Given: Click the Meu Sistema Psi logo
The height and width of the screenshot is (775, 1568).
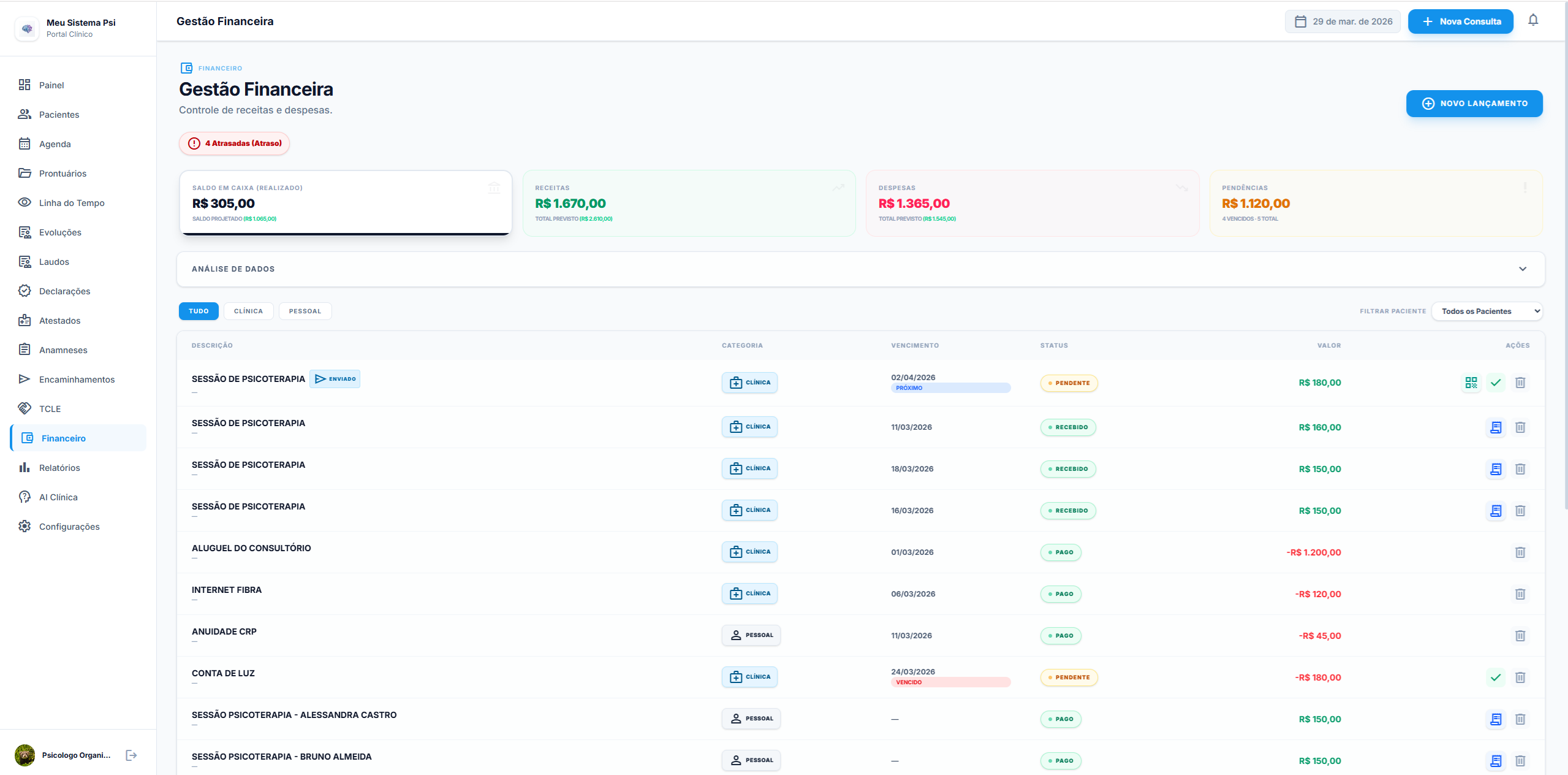Looking at the screenshot, I should coord(27,28).
